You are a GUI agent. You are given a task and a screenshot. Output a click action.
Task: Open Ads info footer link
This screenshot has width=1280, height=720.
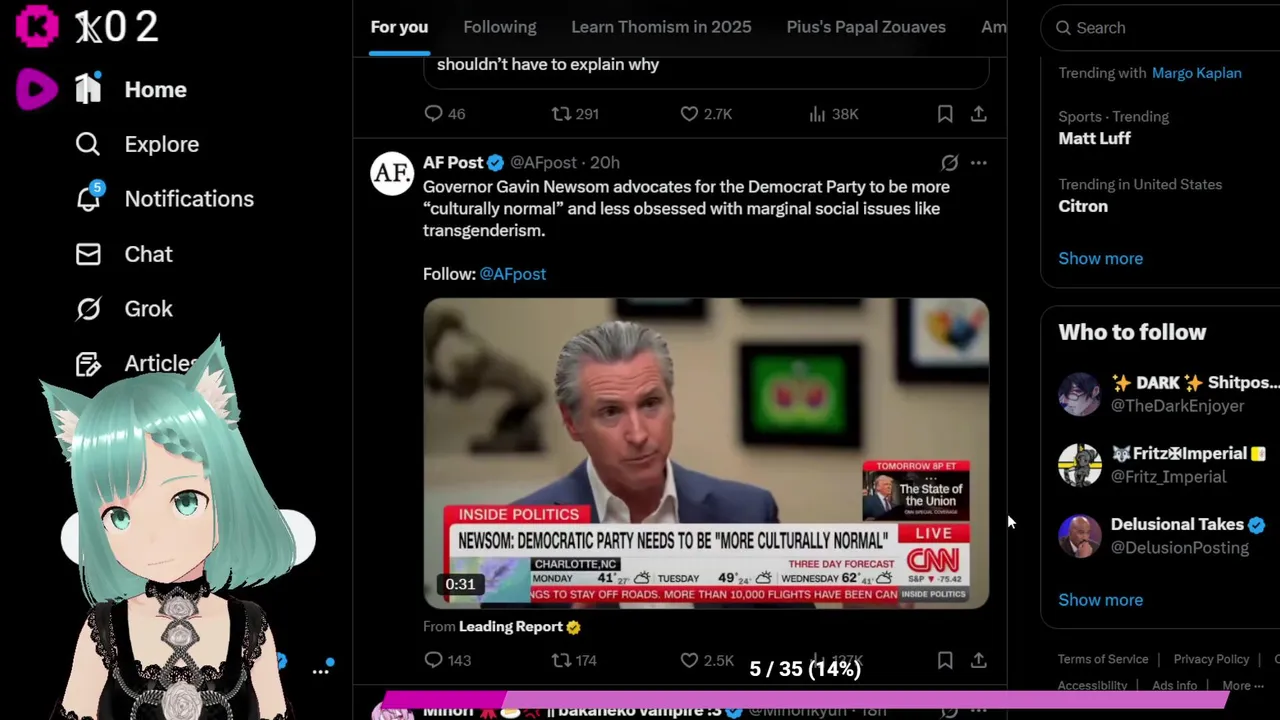(1174, 686)
